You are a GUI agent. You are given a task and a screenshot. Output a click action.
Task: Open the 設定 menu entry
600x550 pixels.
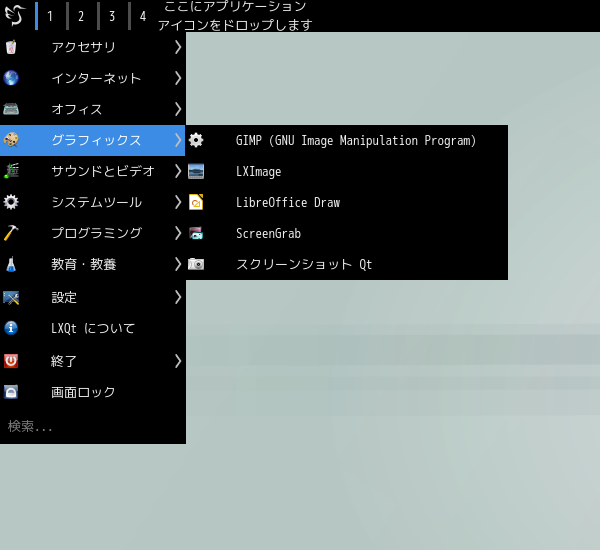coord(93,297)
